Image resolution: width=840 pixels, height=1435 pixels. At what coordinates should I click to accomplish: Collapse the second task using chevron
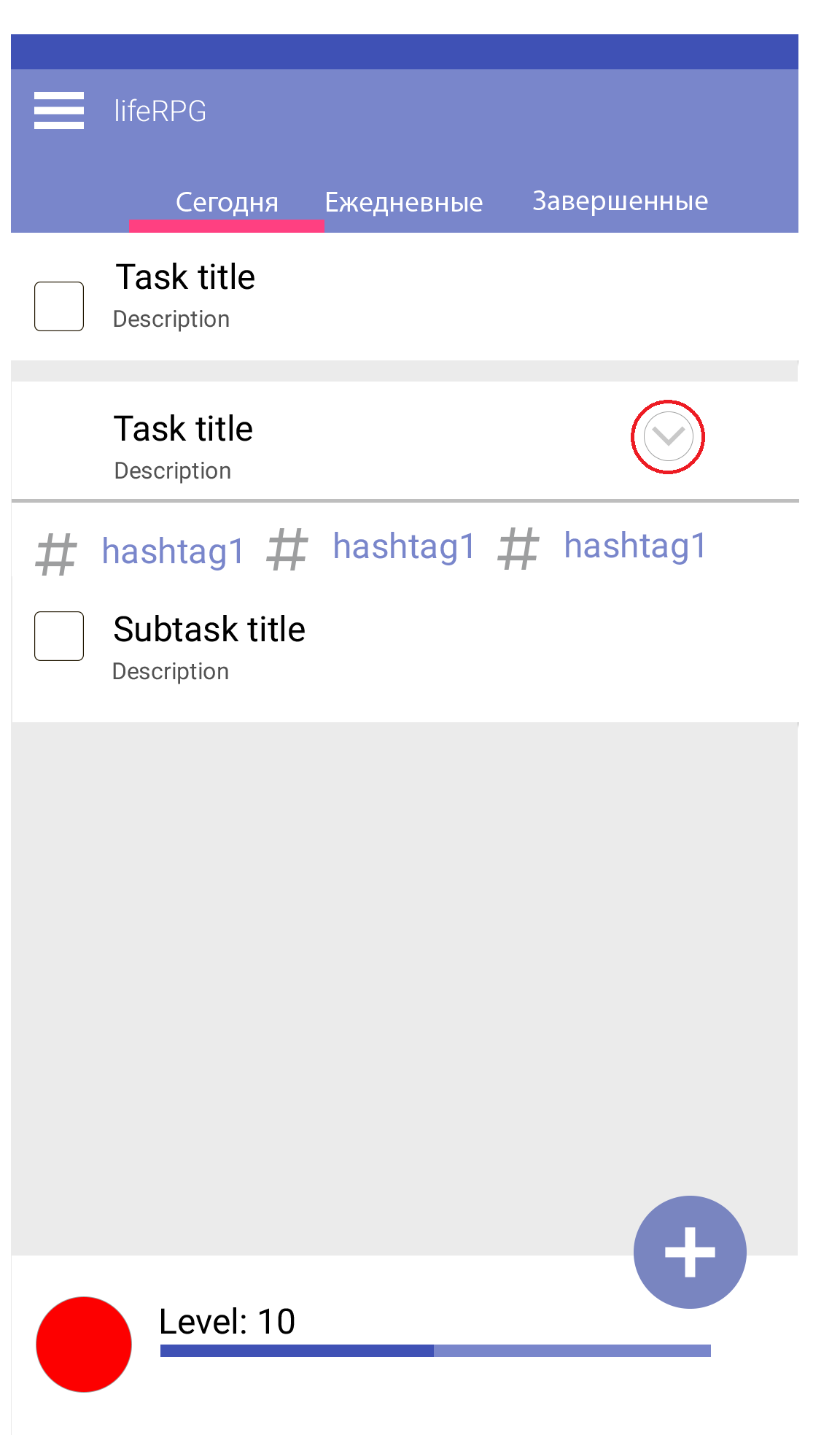click(668, 436)
